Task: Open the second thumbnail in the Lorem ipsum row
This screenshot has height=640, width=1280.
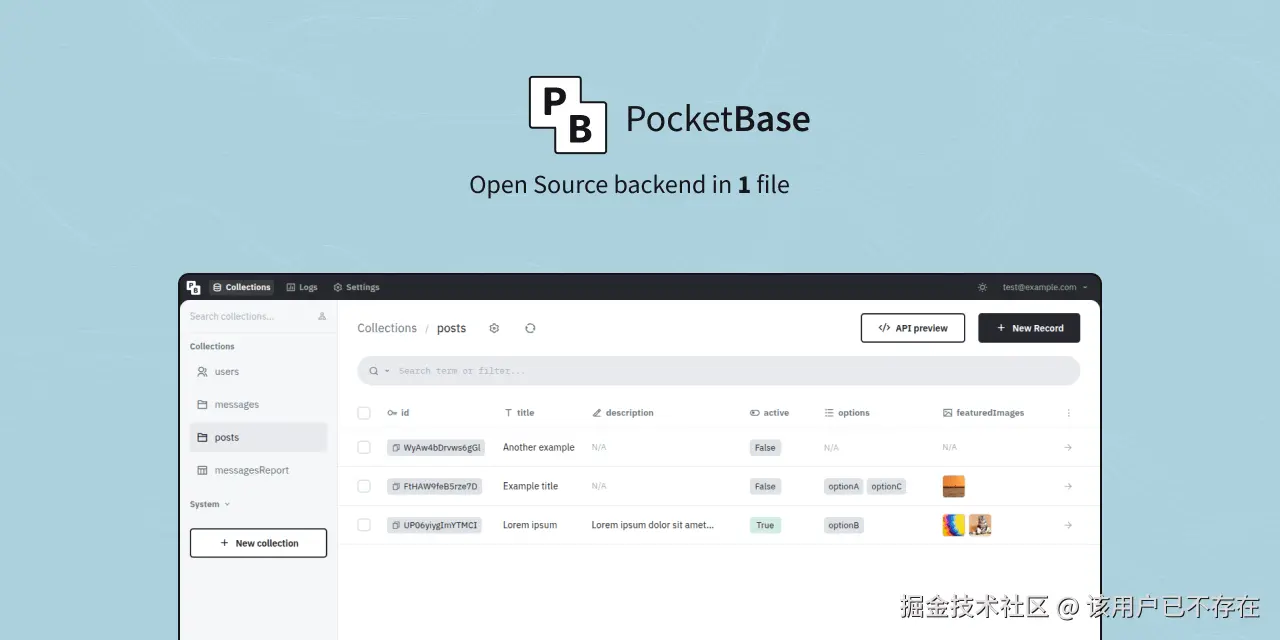Action: [980, 525]
